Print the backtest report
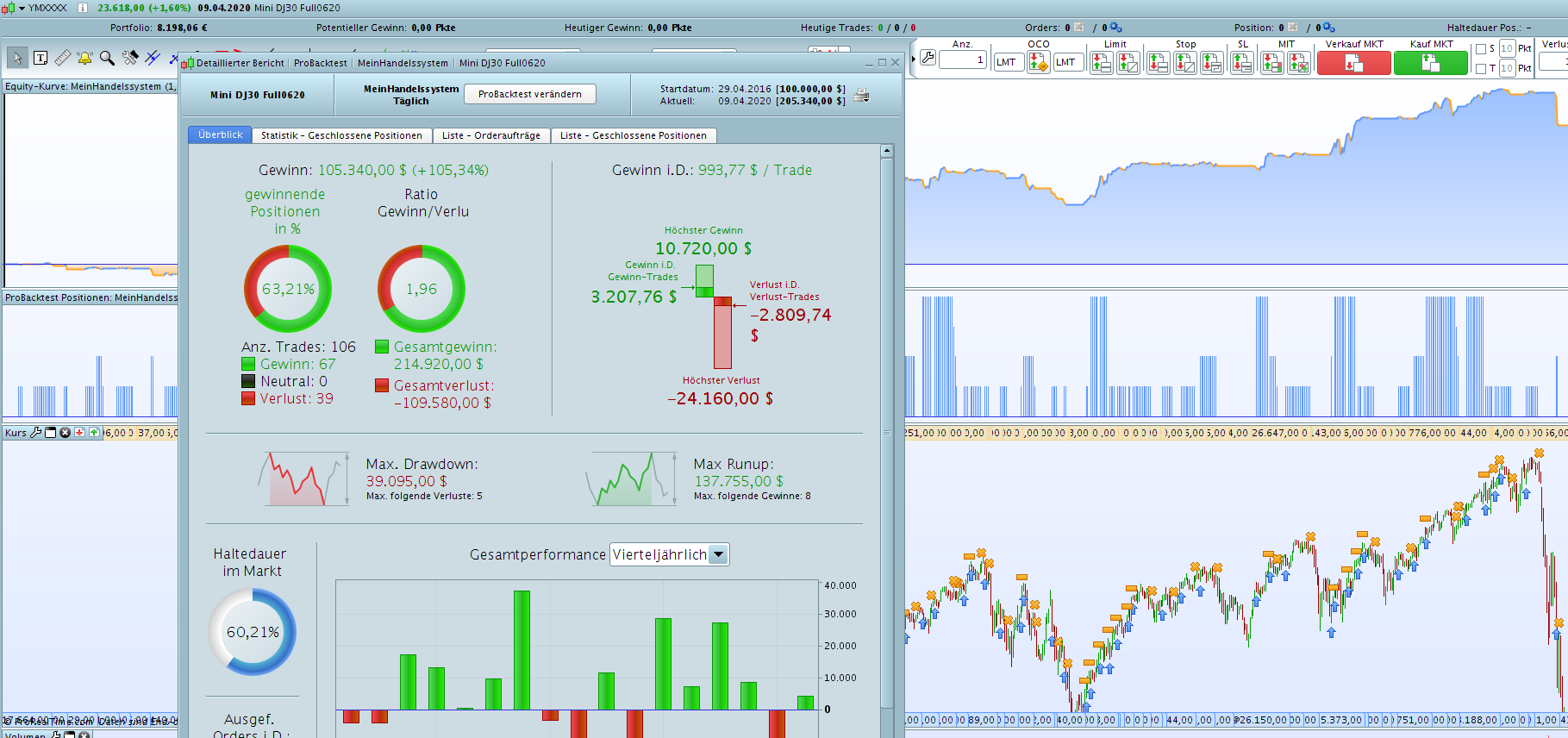This screenshot has width=1568, height=738. pyautogui.click(x=861, y=95)
